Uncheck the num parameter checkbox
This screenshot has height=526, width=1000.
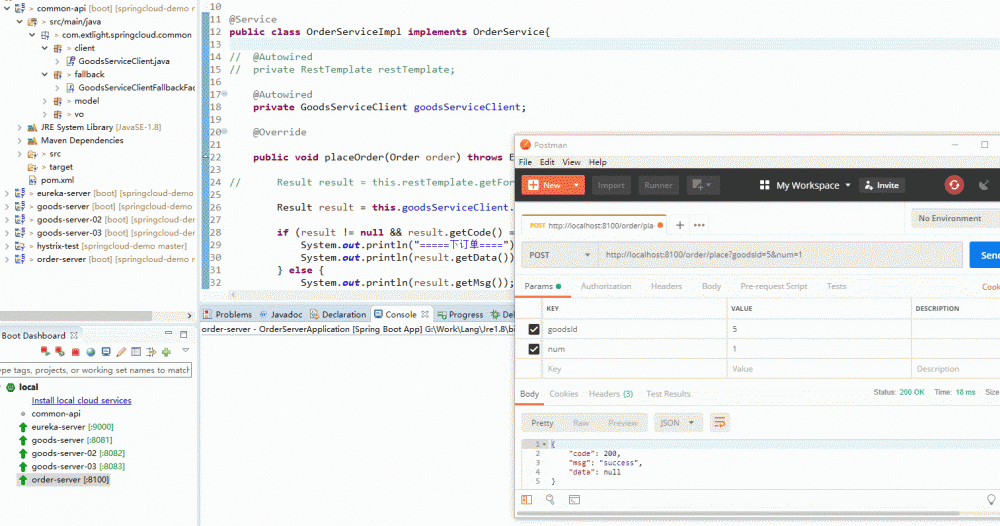coord(534,349)
